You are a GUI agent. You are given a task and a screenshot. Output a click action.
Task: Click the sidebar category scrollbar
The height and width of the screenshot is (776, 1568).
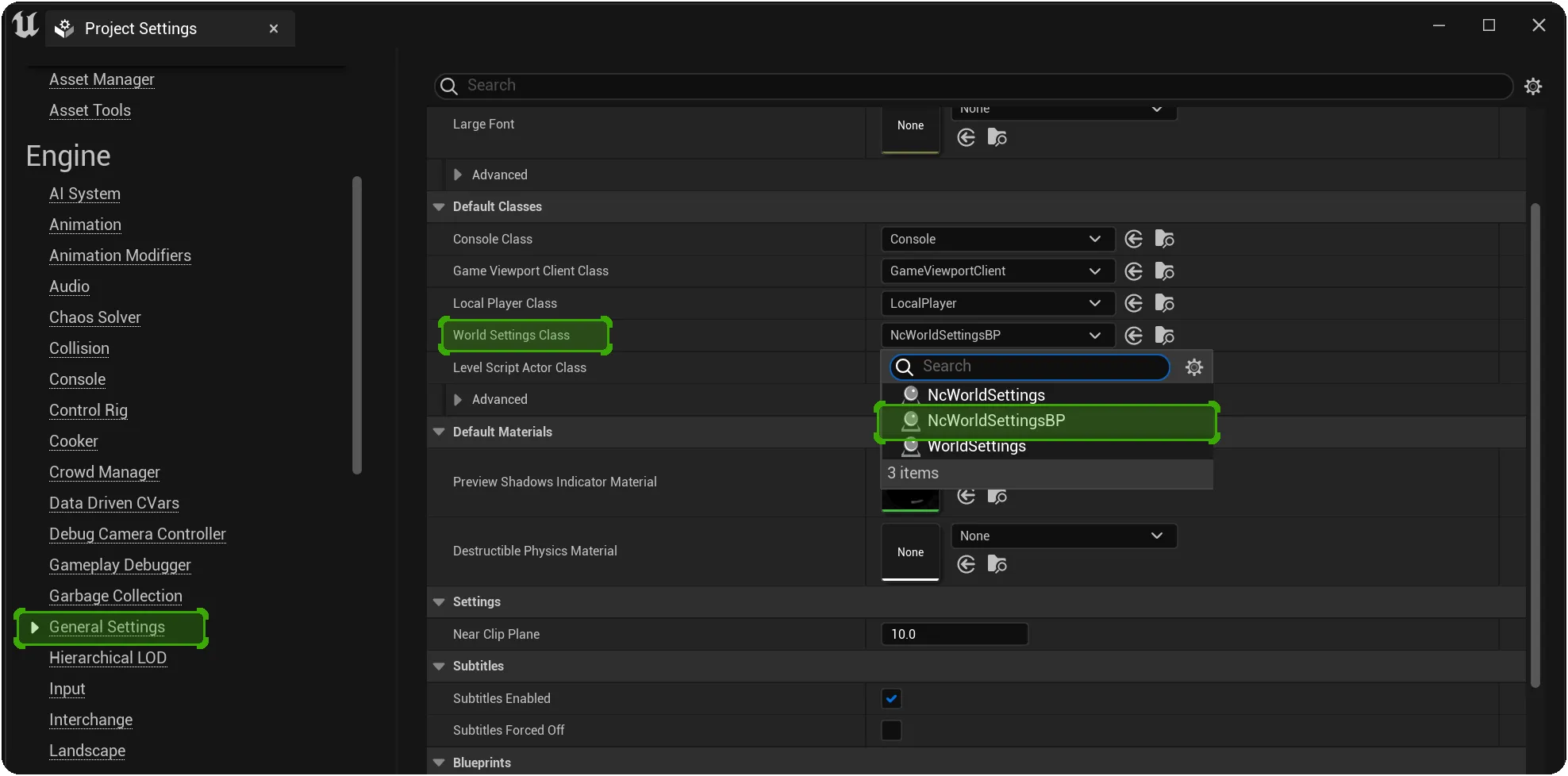pos(357,325)
